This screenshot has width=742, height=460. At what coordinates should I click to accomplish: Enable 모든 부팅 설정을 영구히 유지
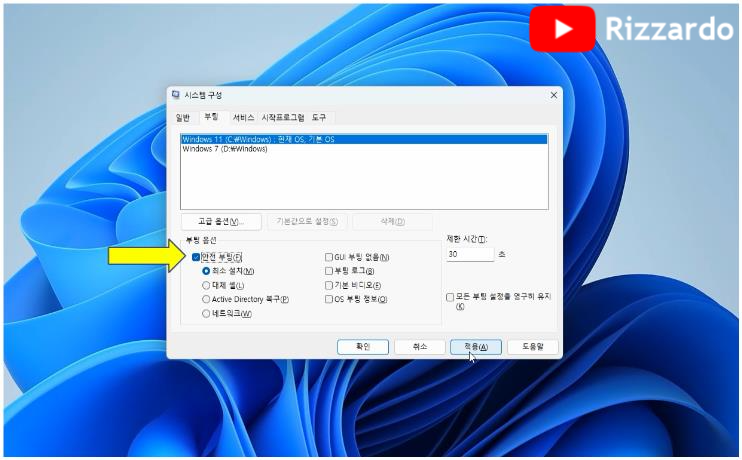450,297
